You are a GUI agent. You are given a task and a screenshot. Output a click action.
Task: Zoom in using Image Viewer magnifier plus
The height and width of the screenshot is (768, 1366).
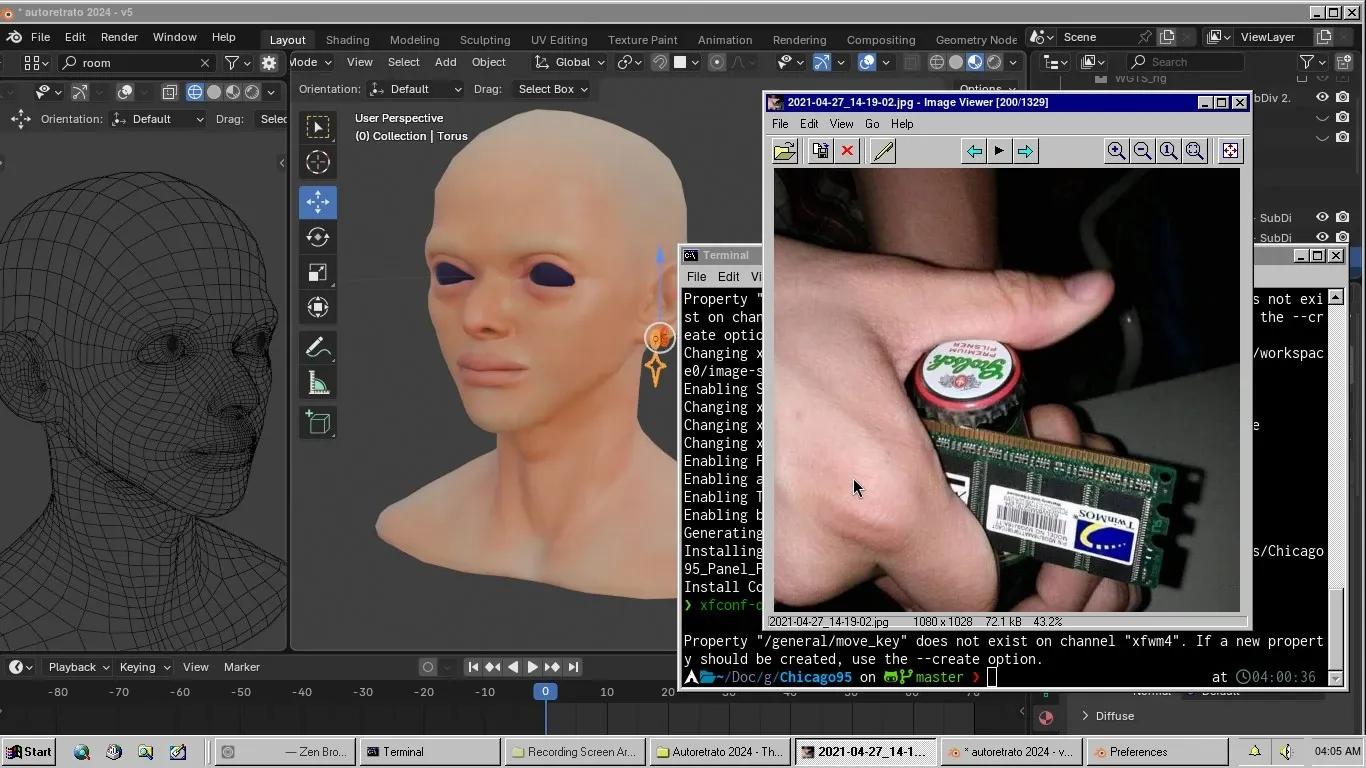click(x=1116, y=151)
